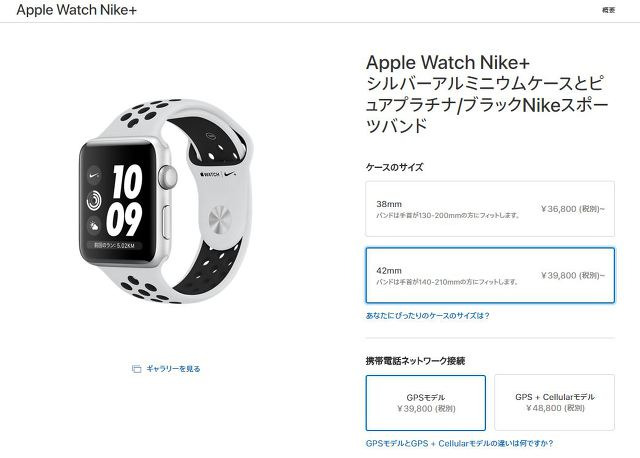Viewport: 640px width, 458px height.
Task: Click the pin clasp on the band
Action: (x=220, y=220)
